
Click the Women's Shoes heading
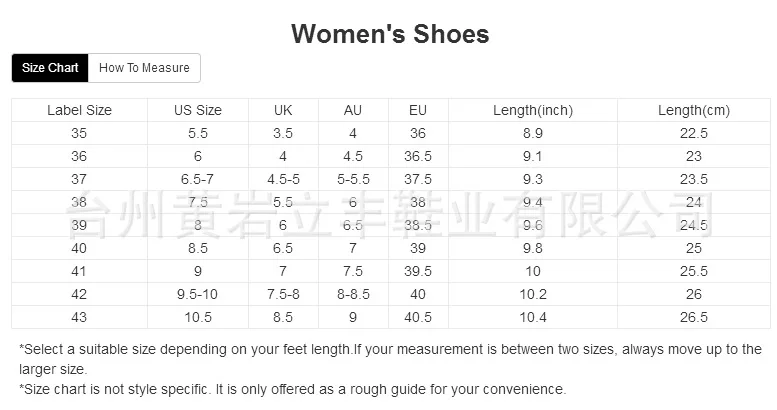390,34
